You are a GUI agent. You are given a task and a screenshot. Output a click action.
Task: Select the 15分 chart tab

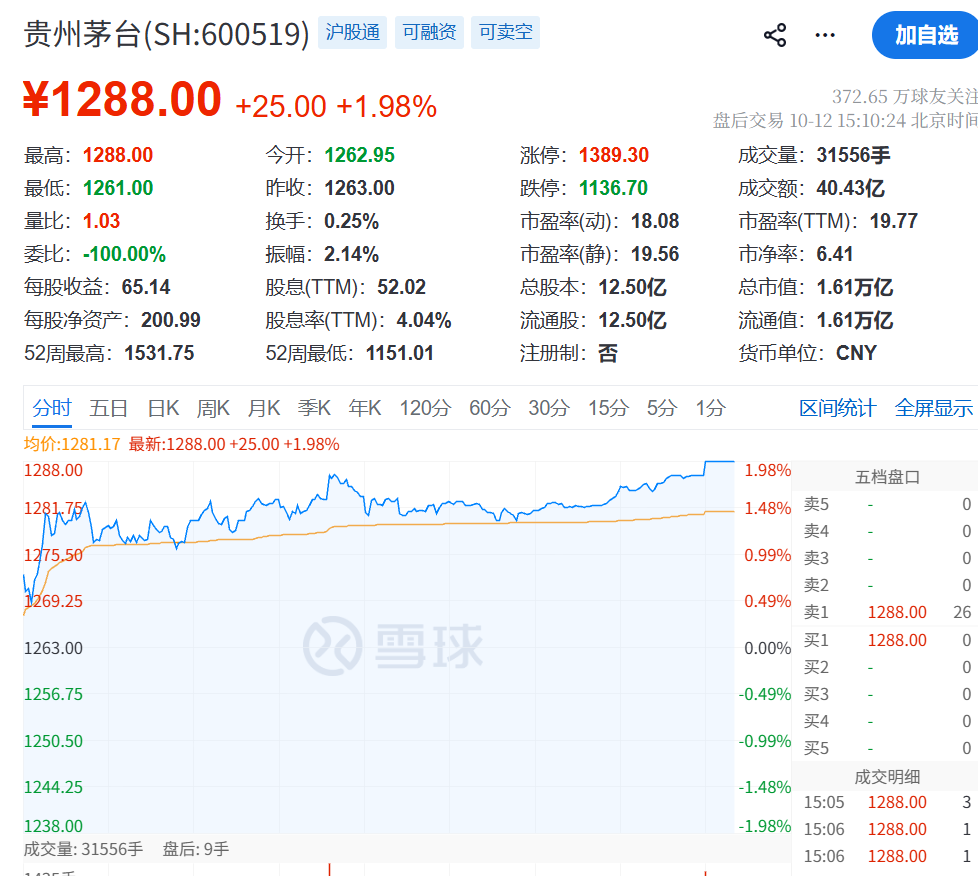[608, 408]
